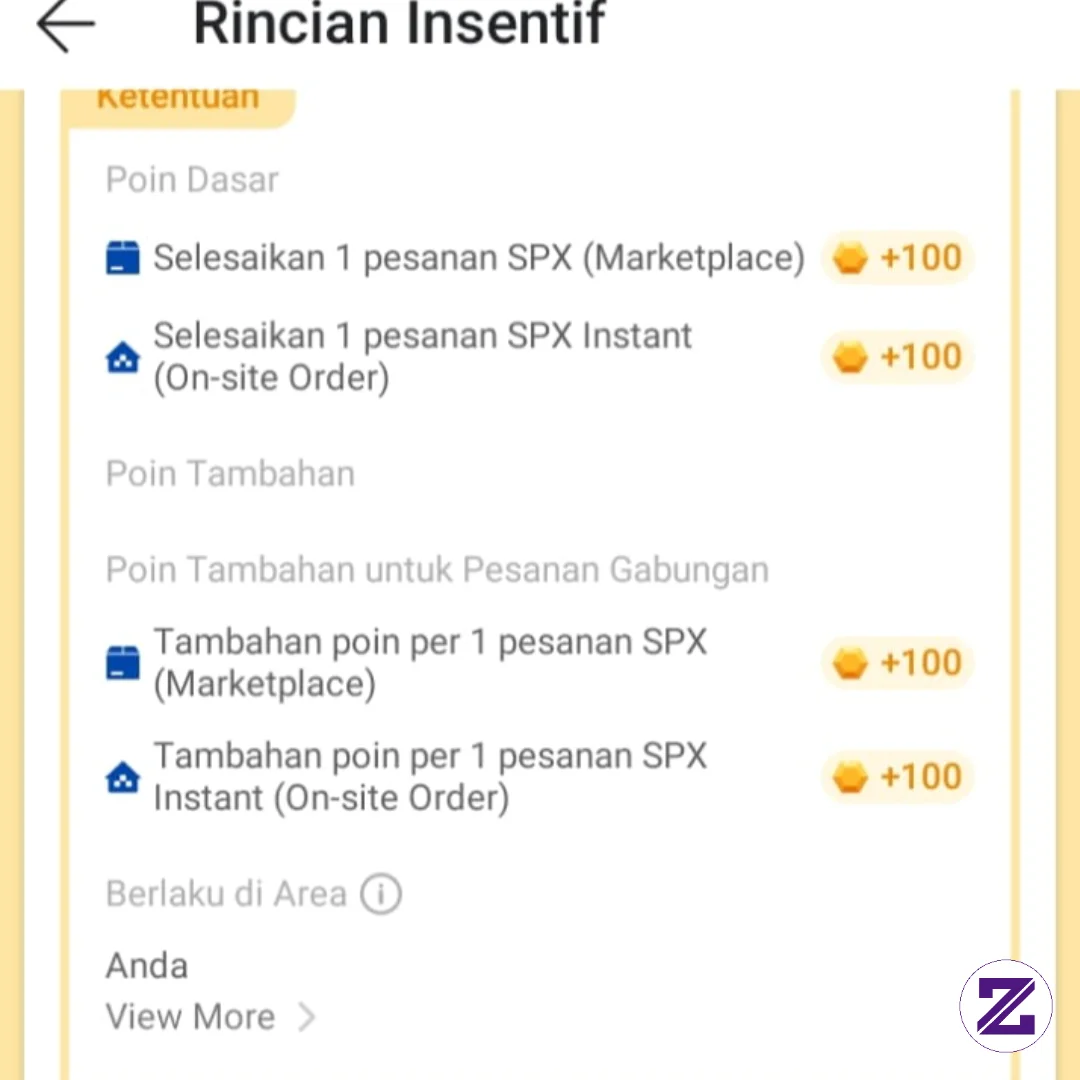Select the Selesaikan 1 pesanan SPX (Marketplace) row
1080x1080 pixels.
click(x=539, y=258)
